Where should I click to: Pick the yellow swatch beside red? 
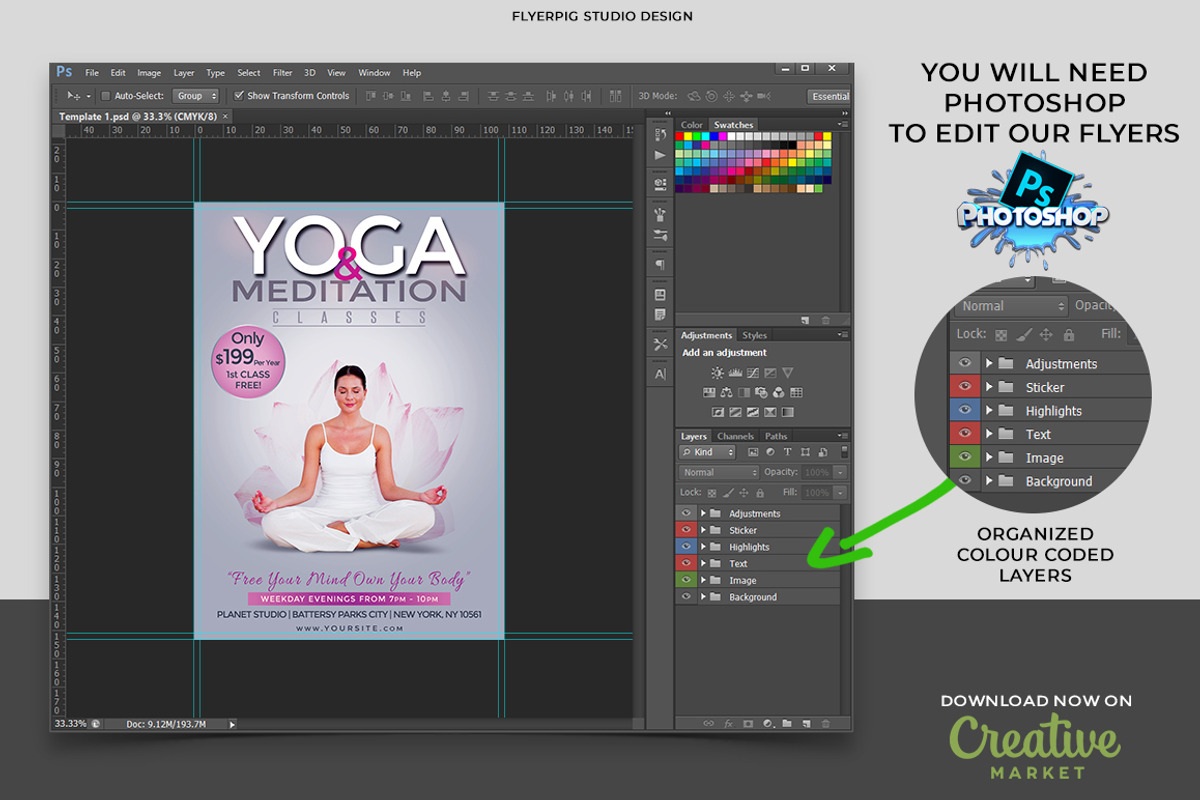(x=688, y=136)
